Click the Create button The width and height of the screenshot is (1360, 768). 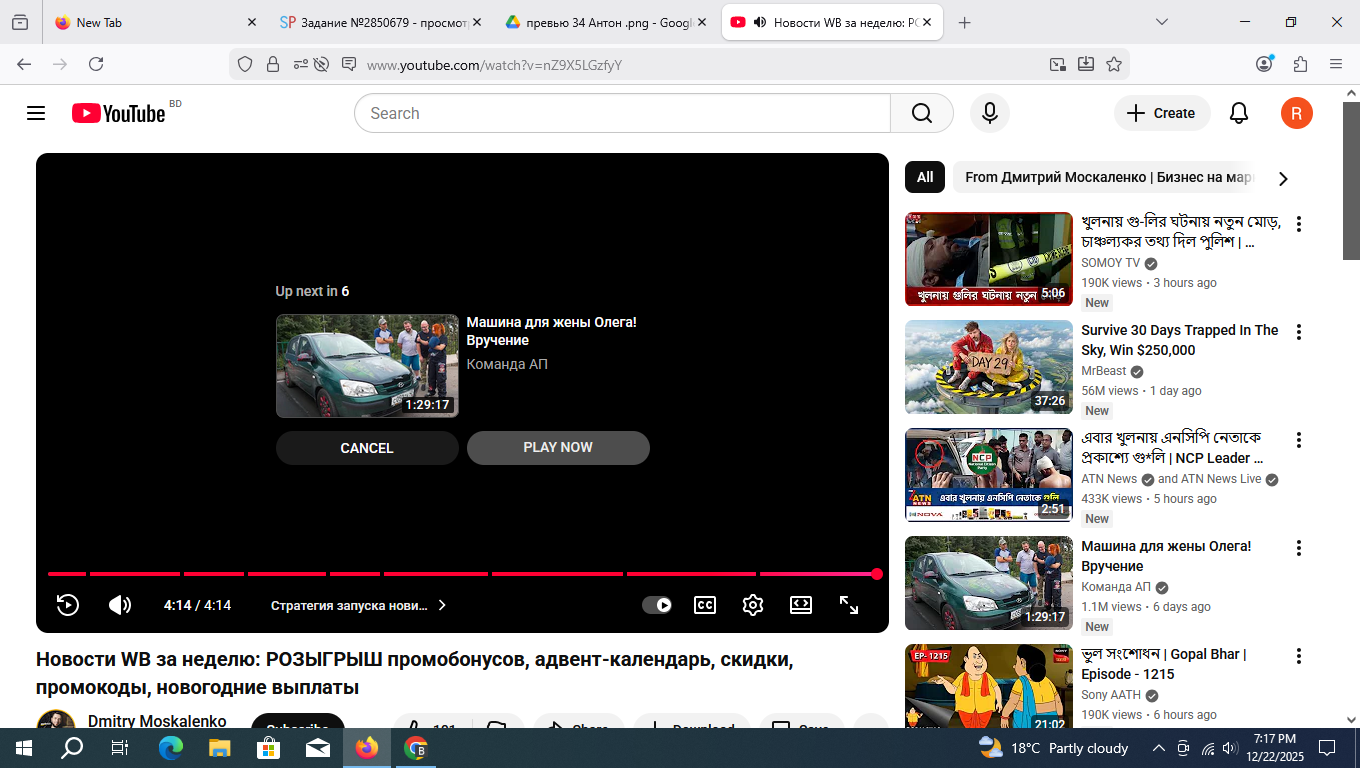pyautogui.click(x=1162, y=113)
